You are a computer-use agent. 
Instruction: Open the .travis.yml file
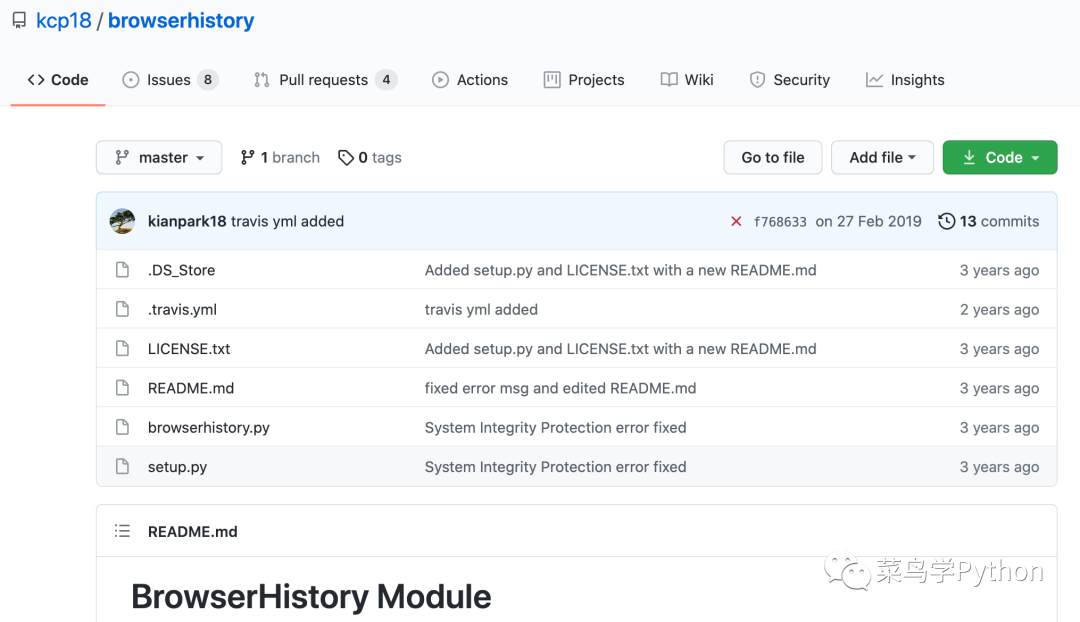pos(183,309)
